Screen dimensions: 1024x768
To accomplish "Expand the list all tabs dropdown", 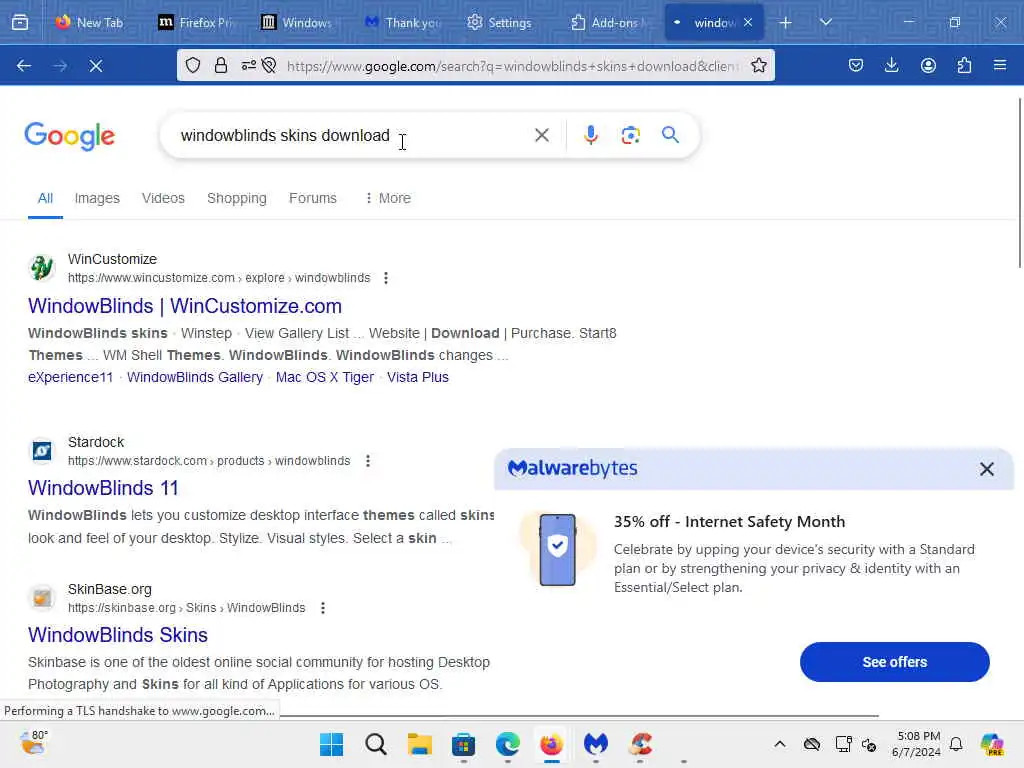I will tap(826, 22).
